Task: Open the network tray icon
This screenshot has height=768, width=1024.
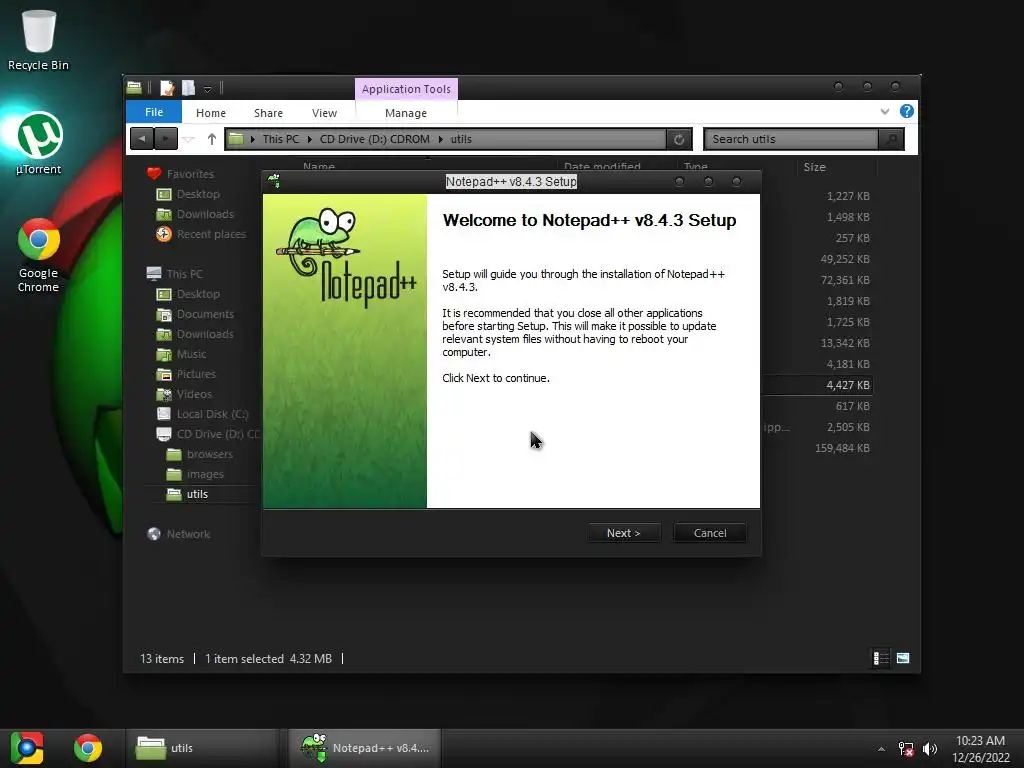Action: (906, 749)
